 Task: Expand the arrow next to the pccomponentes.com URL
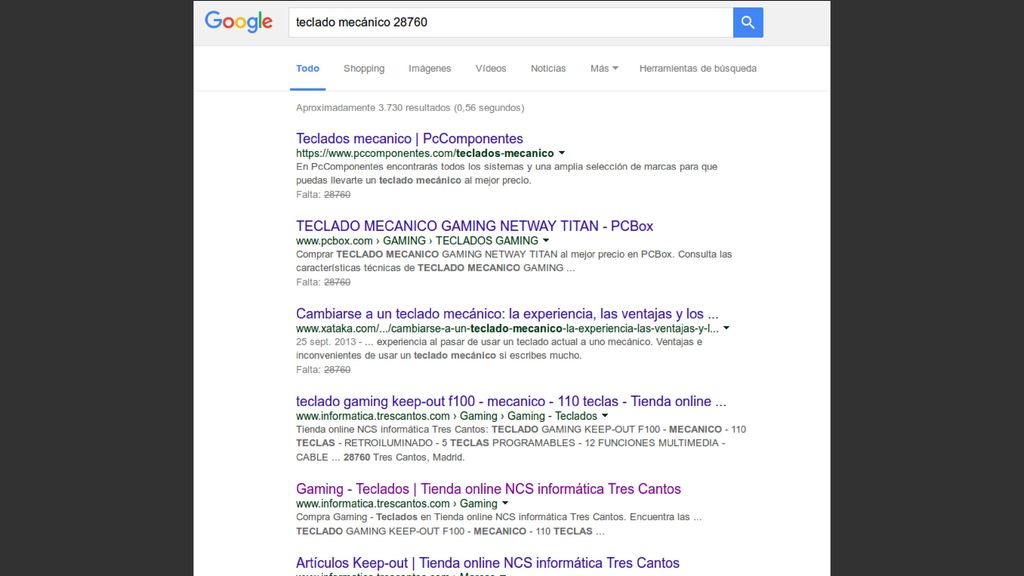tap(562, 153)
